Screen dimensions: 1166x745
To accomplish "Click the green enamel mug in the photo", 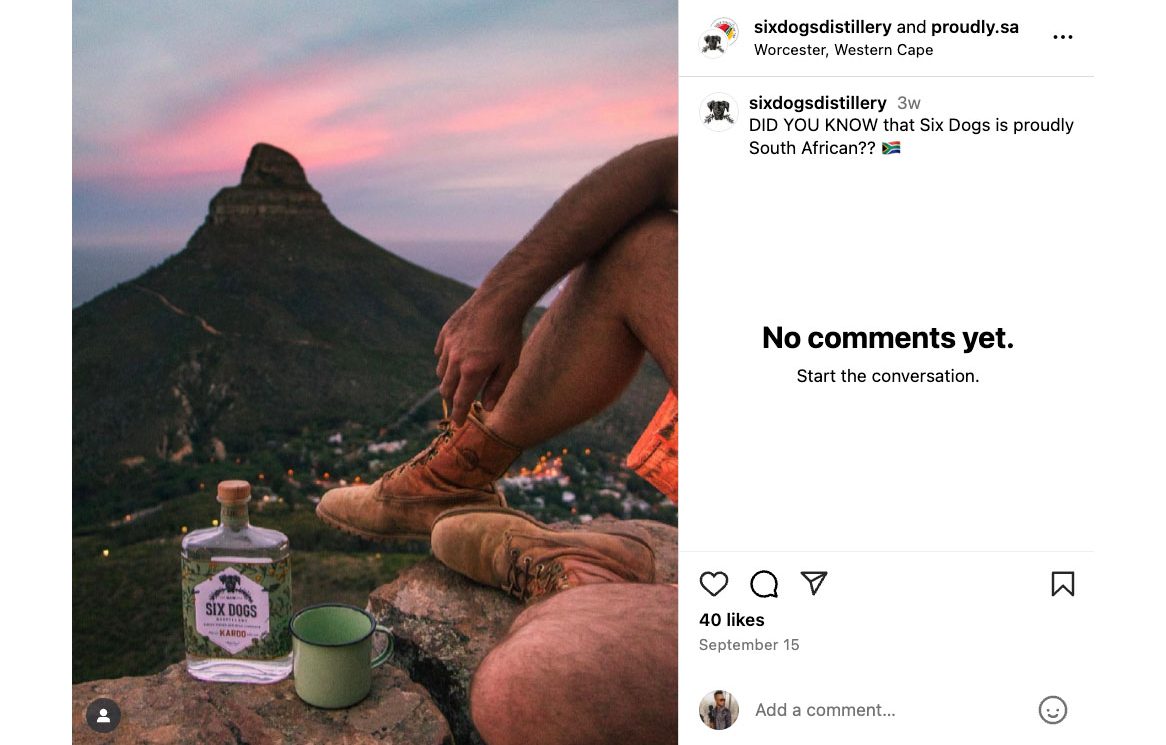I will coord(337,655).
